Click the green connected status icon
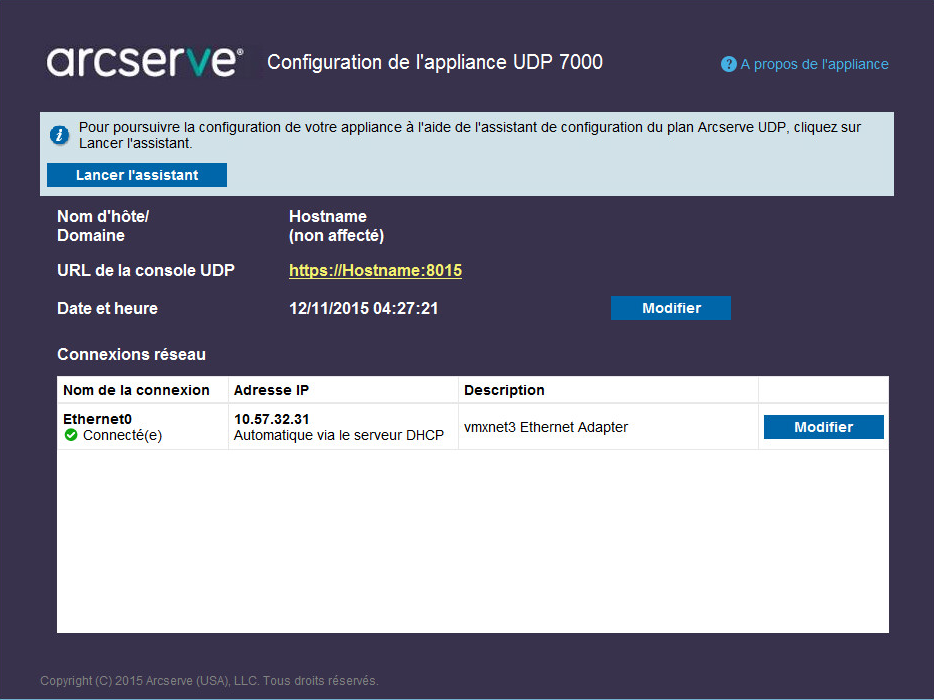Viewport: 934px width, 700px height. pyautogui.click(x=71, y=435)
